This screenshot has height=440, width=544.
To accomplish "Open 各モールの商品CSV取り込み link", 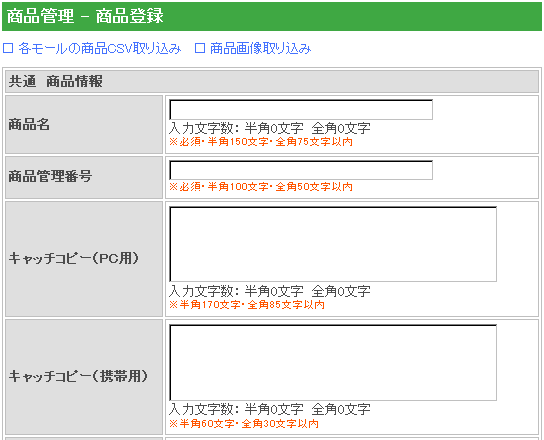I will (x=100, y=48).
